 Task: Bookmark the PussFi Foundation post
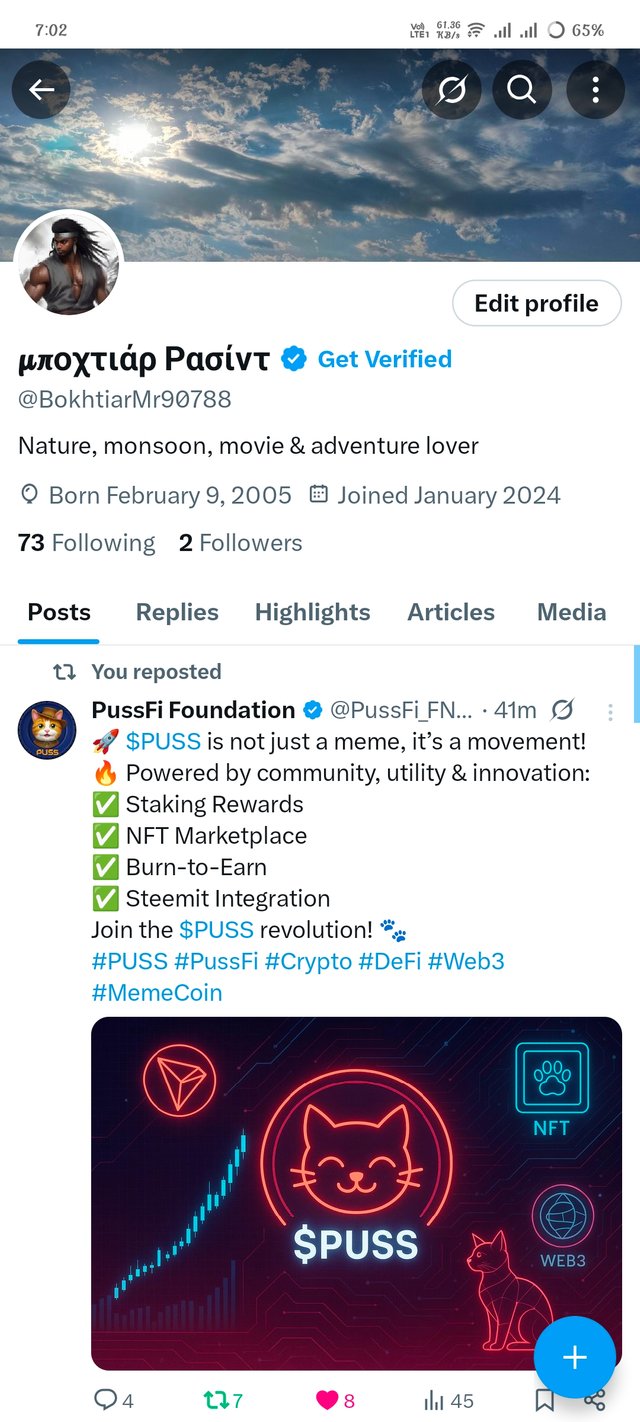[544, 1400]
